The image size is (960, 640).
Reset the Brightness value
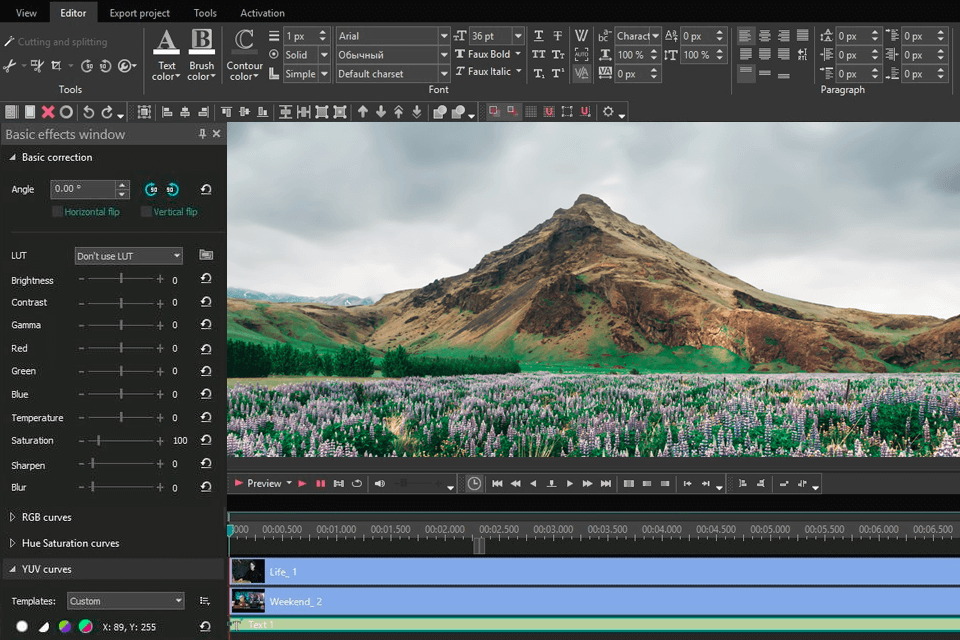point(206,280)
